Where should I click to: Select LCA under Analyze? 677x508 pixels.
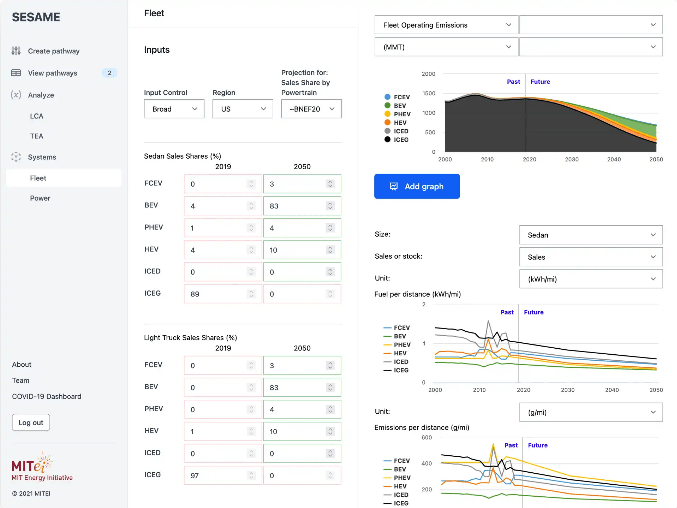37,116
